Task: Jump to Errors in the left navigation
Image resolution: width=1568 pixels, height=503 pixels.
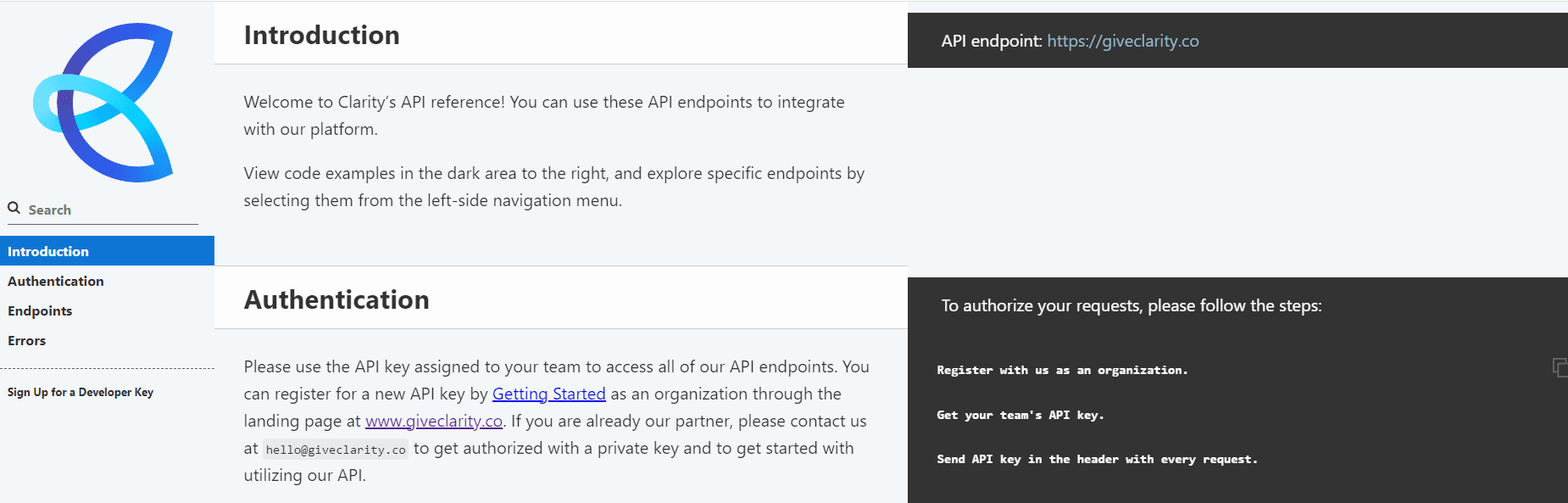Action: tap(27, 340)
